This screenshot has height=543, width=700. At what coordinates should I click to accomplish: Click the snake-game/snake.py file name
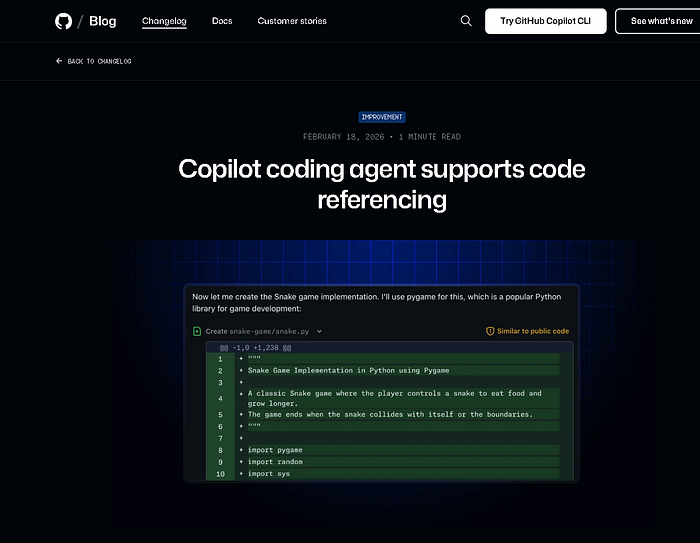point(269,331)
